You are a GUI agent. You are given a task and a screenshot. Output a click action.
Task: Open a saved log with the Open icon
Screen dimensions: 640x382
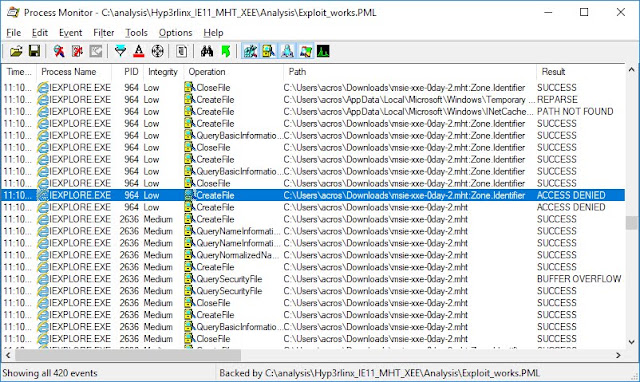(16, 51)
